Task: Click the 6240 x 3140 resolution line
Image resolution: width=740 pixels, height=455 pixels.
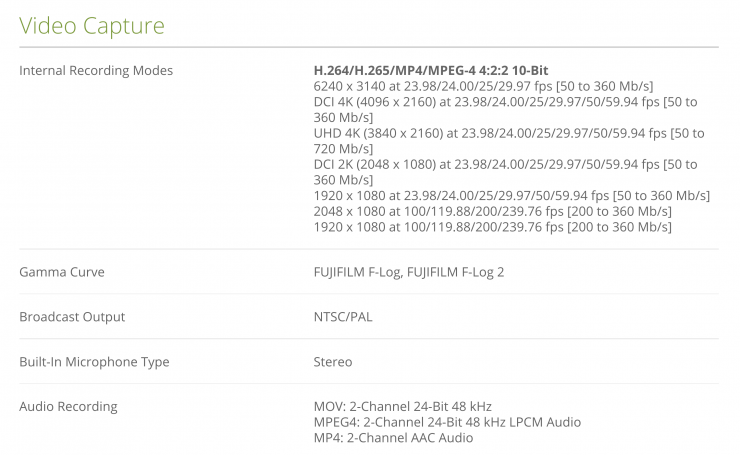Action: pyautogui.click(x=481, y=86)
